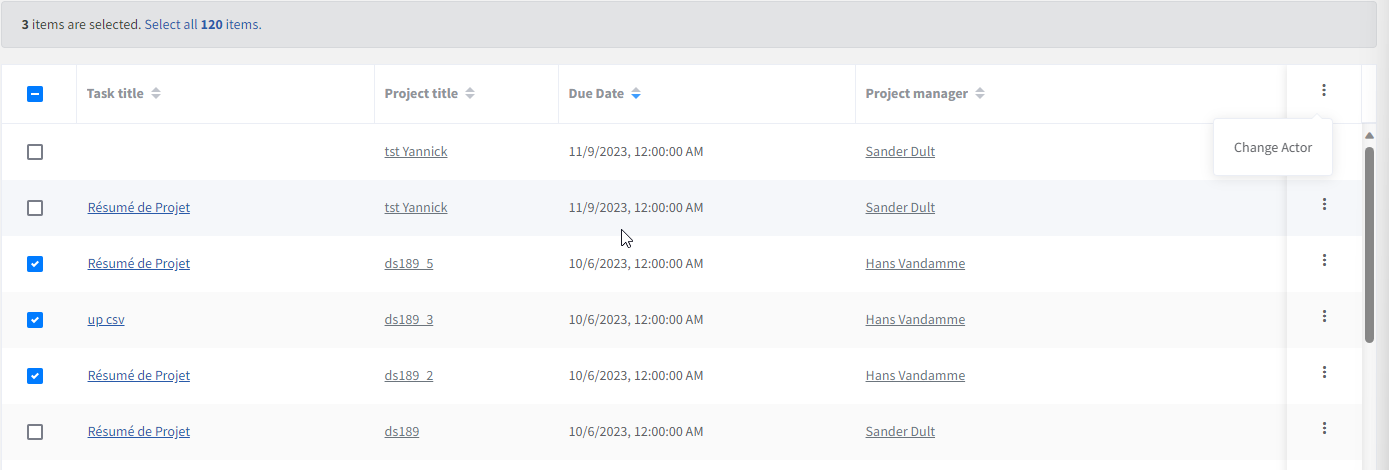The height and width of the screenshot is (470, 1389).
Task: Open row actions menu for ds189_5 task
Action: 1323,261
